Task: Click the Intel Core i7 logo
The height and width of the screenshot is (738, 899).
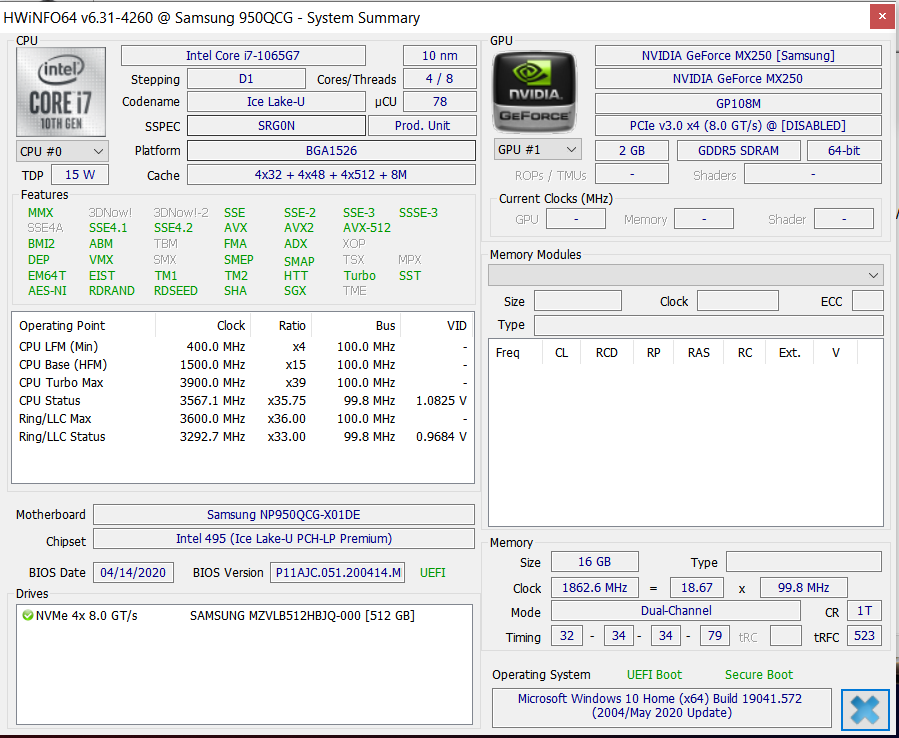Action: 61,92
